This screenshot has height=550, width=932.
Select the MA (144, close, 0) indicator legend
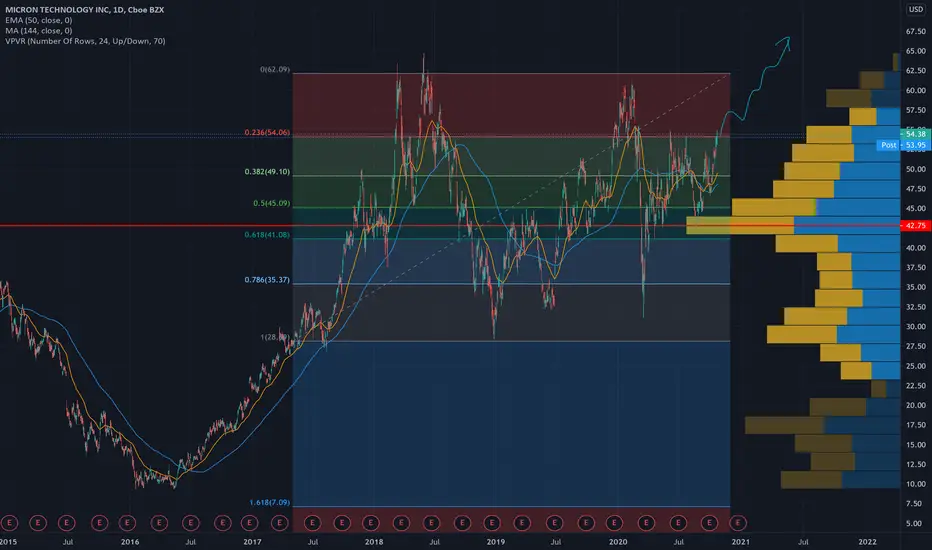(x=39, y=30)
